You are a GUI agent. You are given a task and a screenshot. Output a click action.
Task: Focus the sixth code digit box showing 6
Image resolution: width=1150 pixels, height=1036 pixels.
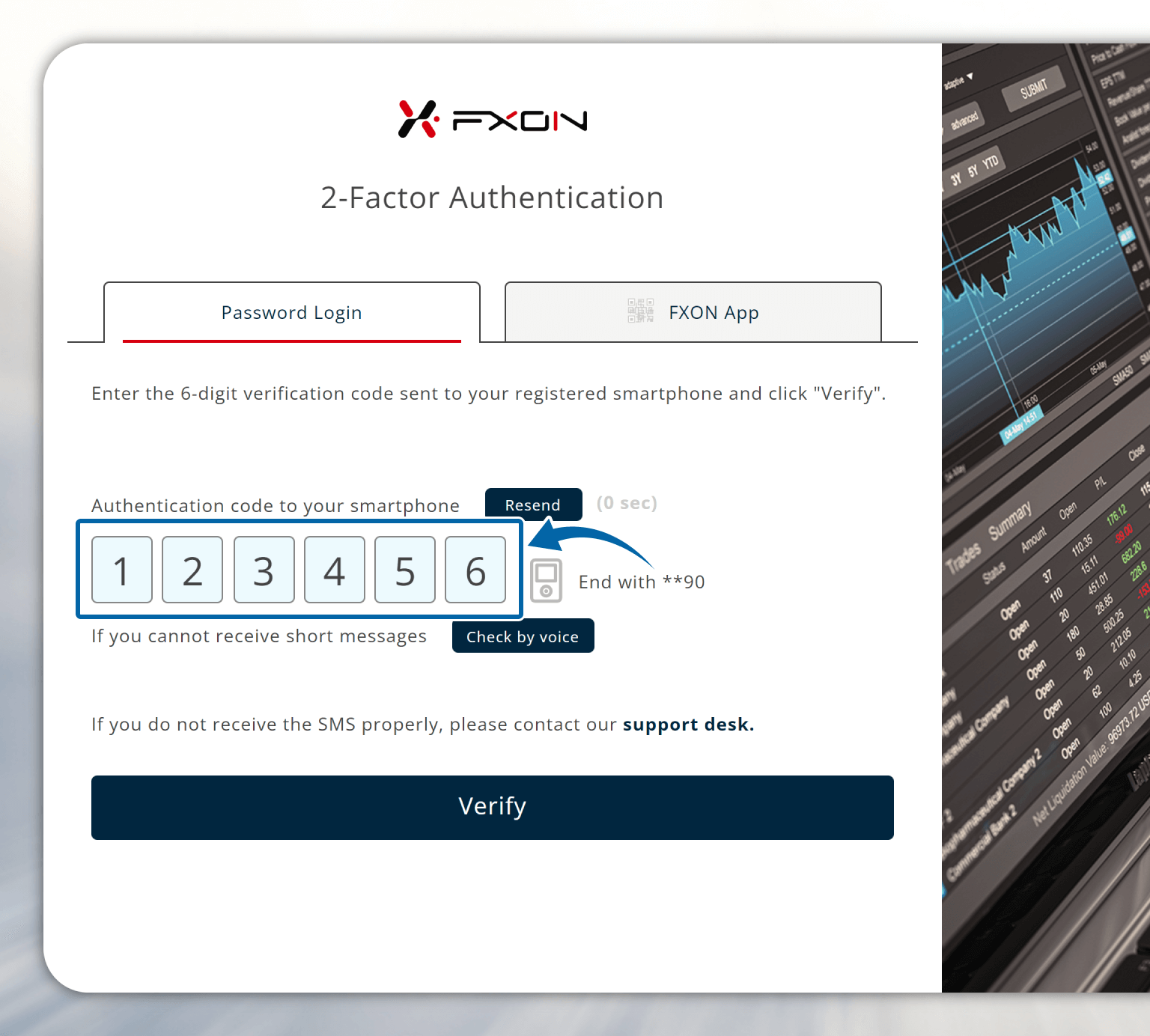pyautogui.click(x=475, y=570)
